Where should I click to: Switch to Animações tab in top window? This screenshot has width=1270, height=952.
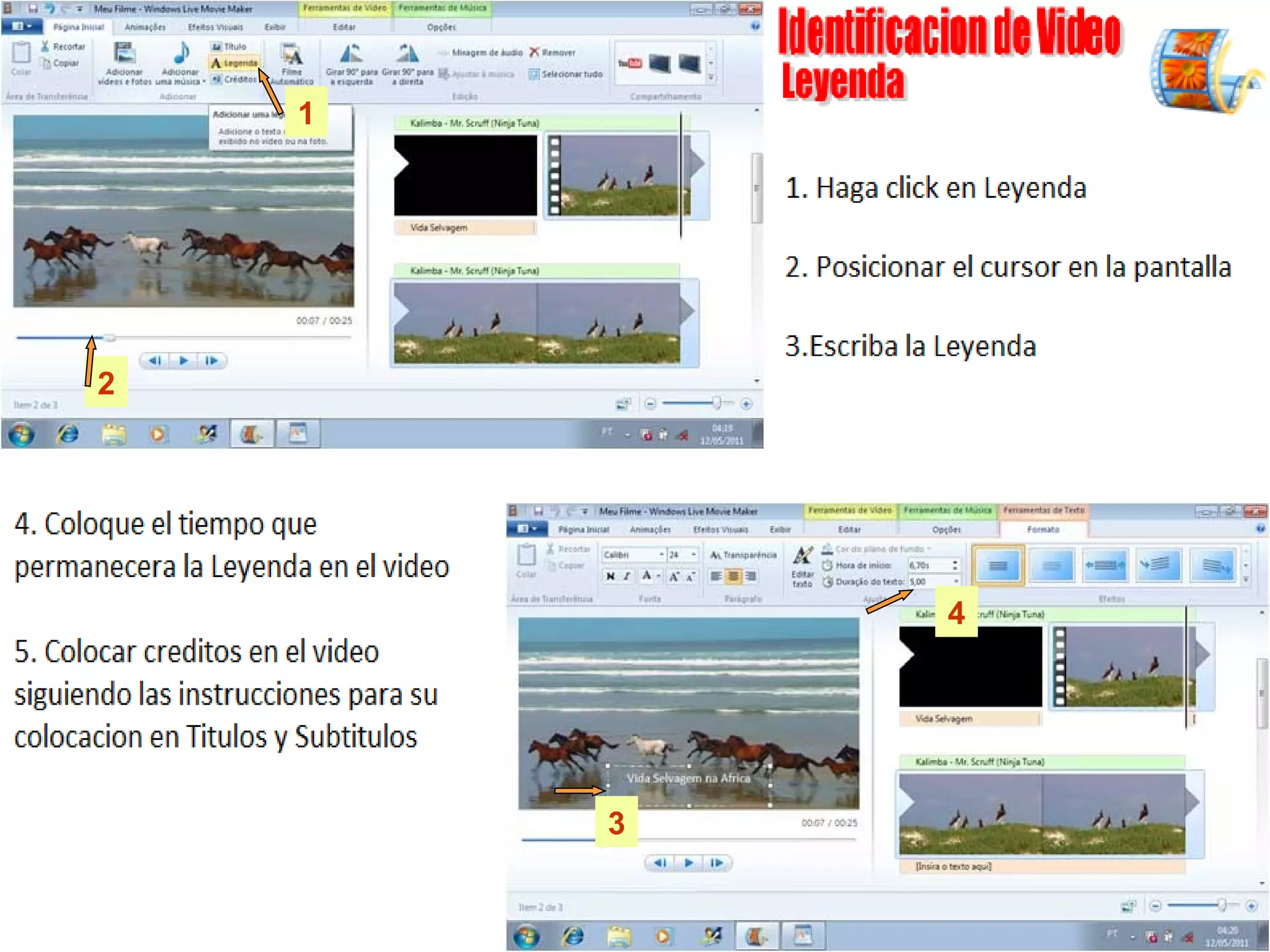[145, 27]
